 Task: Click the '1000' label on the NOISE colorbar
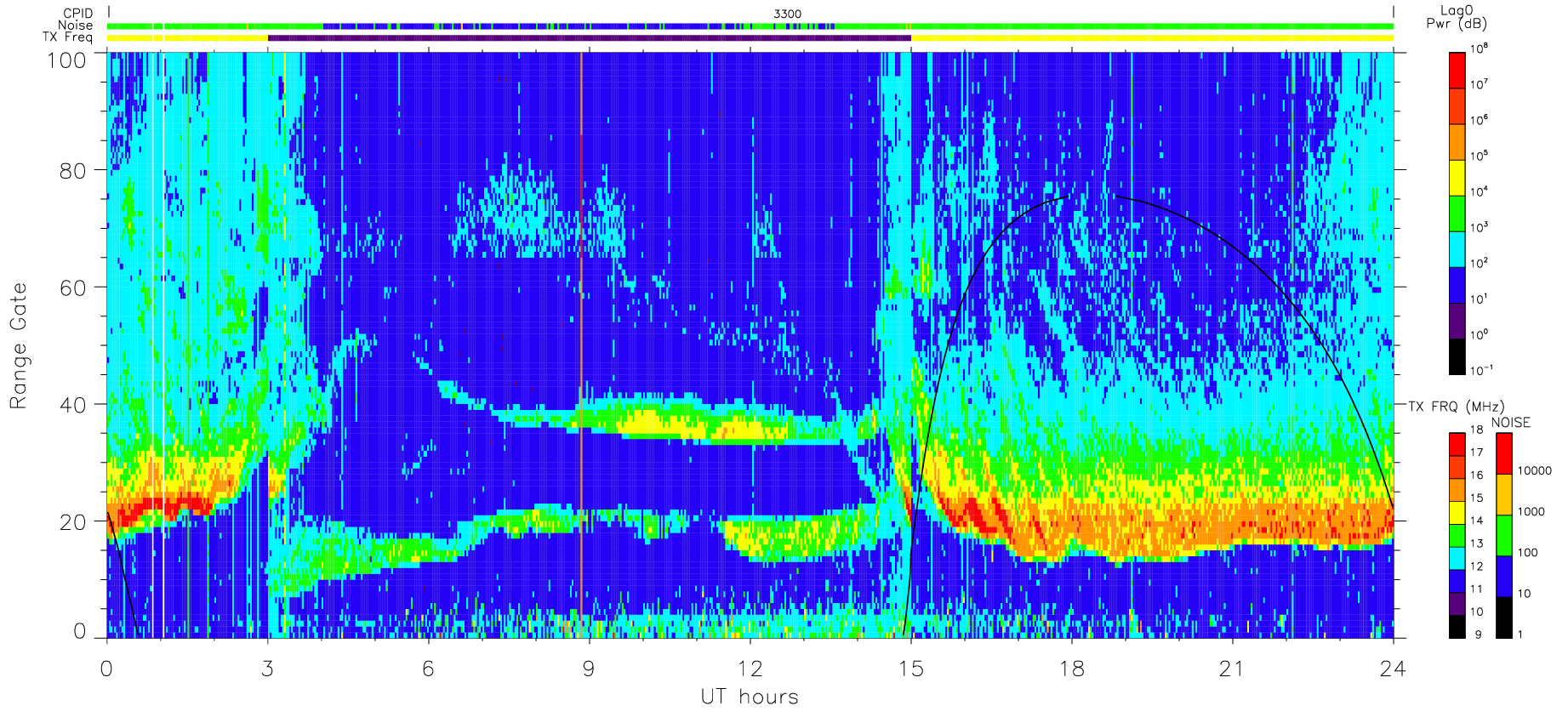1531,512
